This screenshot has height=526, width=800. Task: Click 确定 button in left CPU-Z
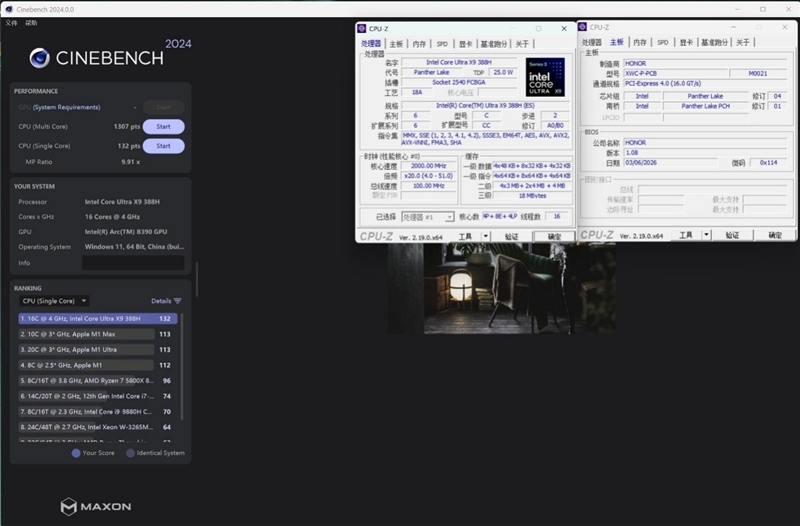[x=554, y=236]
